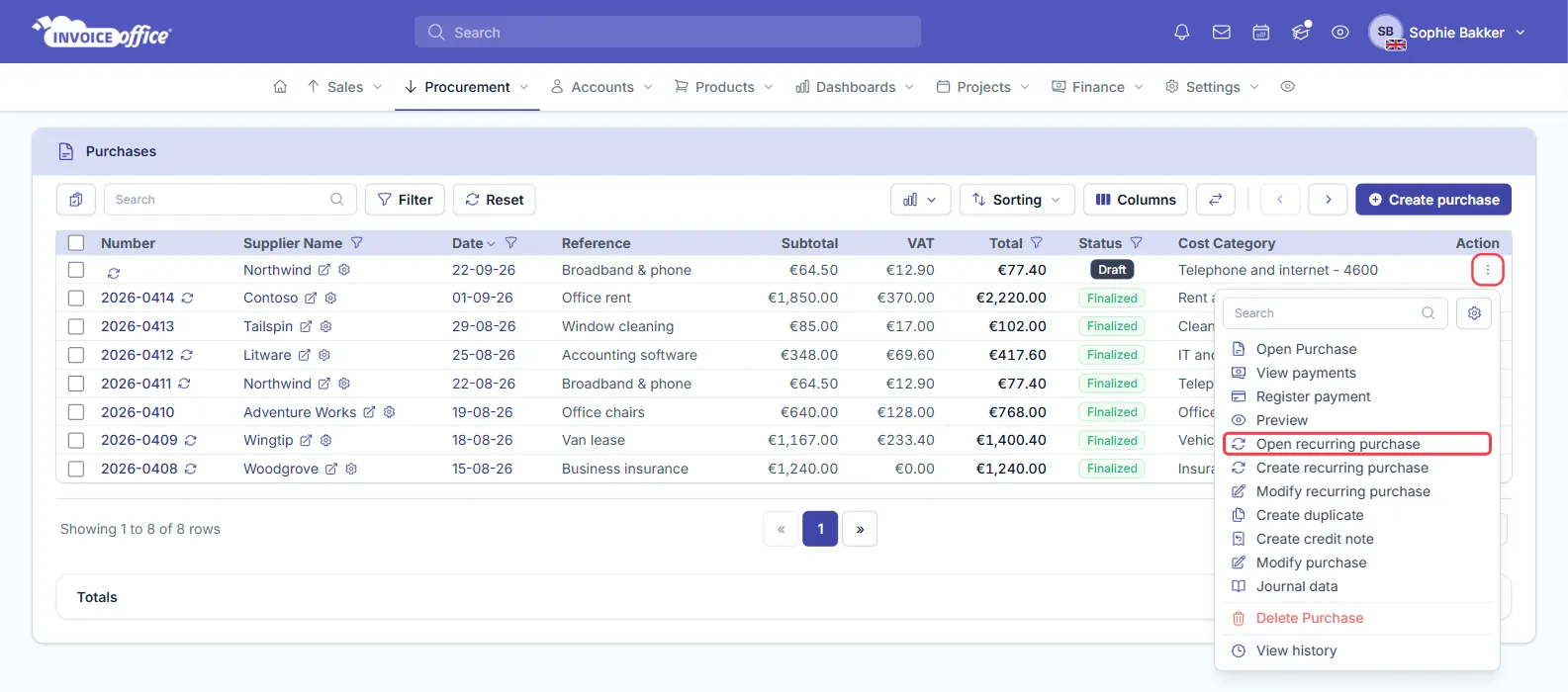Screen dimensions: 1568x692
Task: Click the three-dot action button for draft row
Action: [1487, 270]
